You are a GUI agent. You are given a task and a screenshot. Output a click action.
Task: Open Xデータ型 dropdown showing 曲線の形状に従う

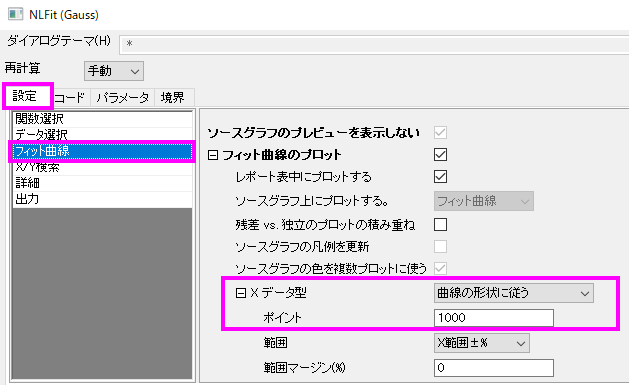click(513, 293)
